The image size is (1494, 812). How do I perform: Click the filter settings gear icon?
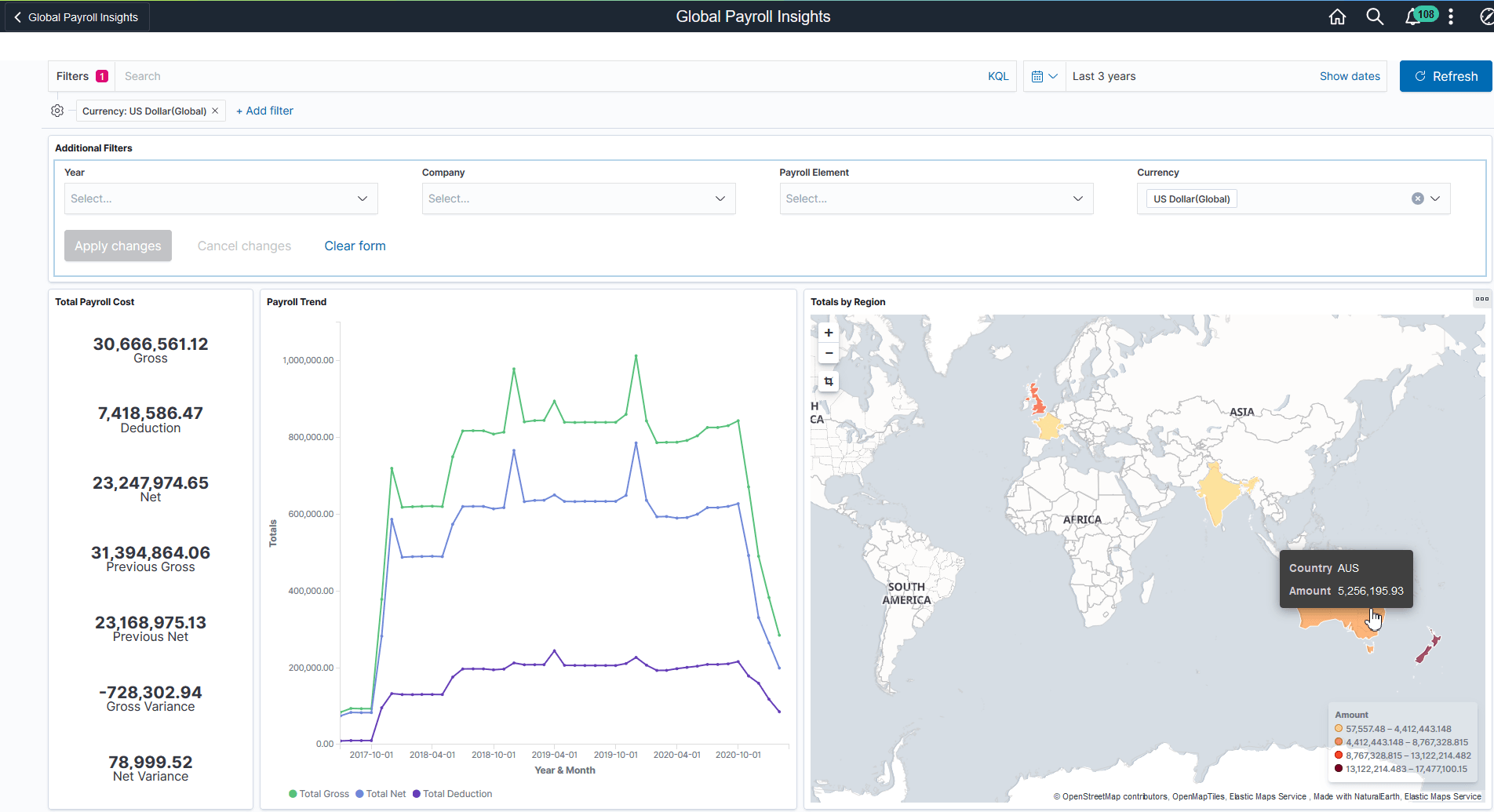point(57,111)
